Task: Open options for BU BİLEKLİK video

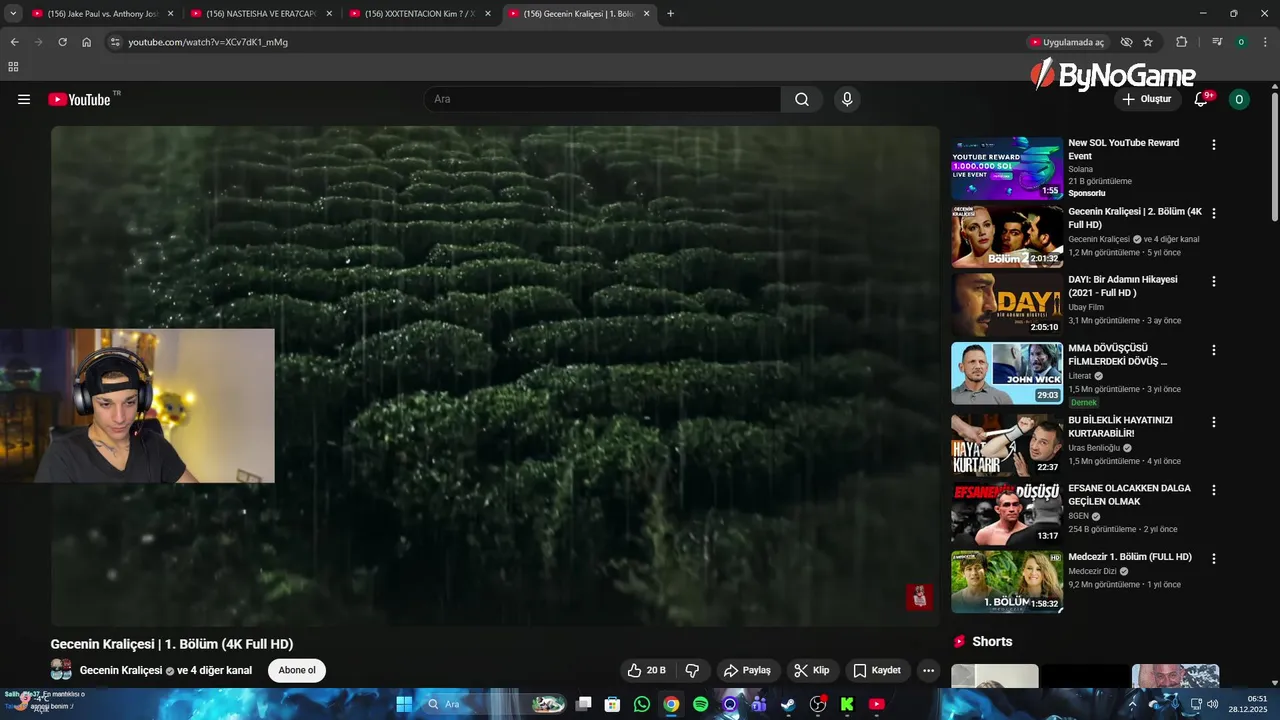Action: (x=1214, y=423)
